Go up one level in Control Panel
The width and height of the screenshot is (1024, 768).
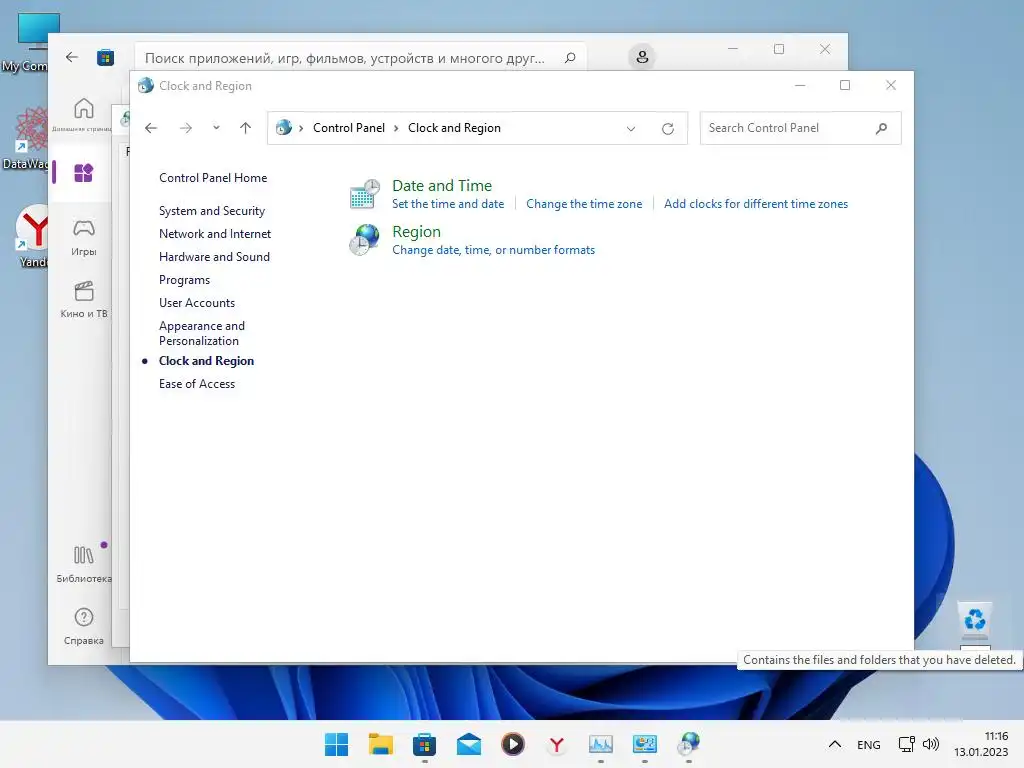246,128
